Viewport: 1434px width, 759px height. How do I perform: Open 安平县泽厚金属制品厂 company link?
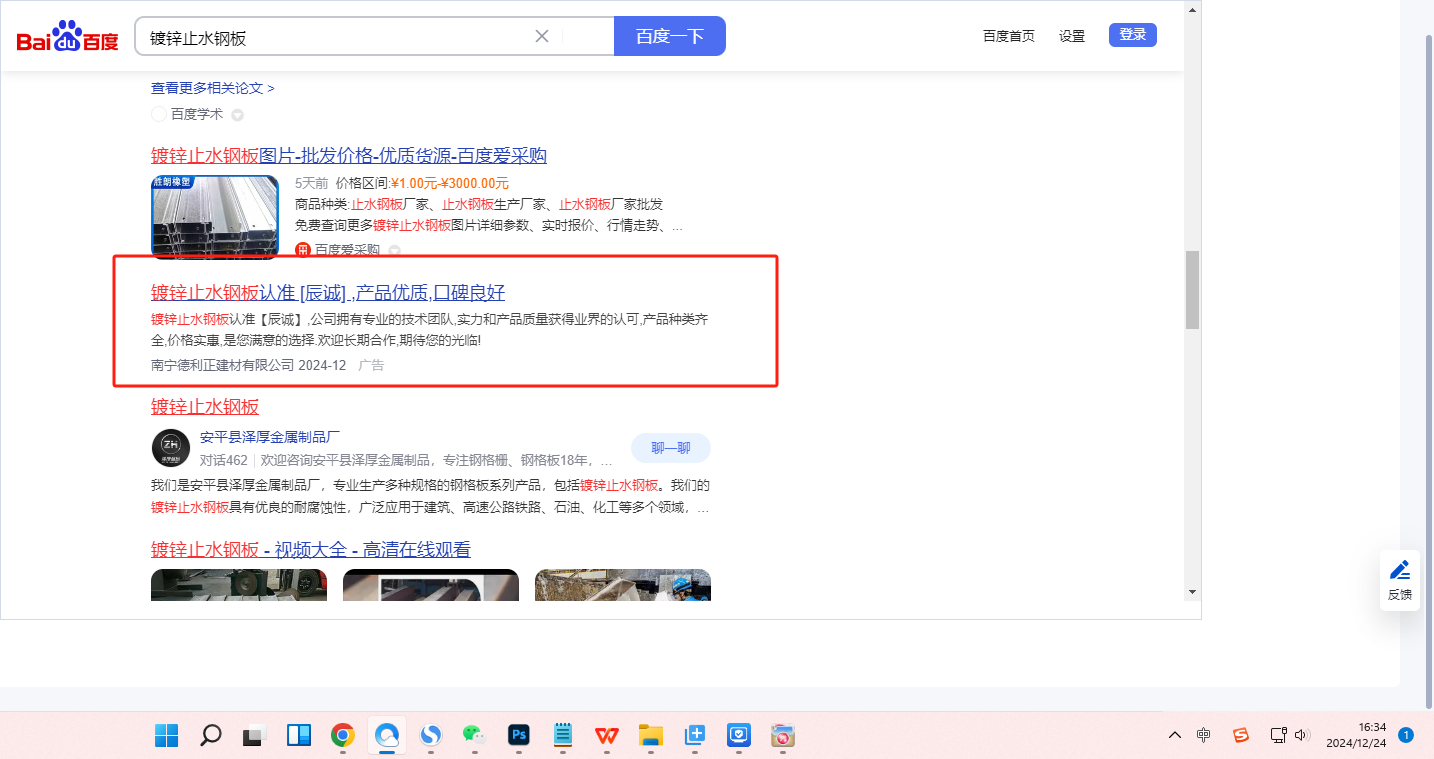(x=270, y=437)
